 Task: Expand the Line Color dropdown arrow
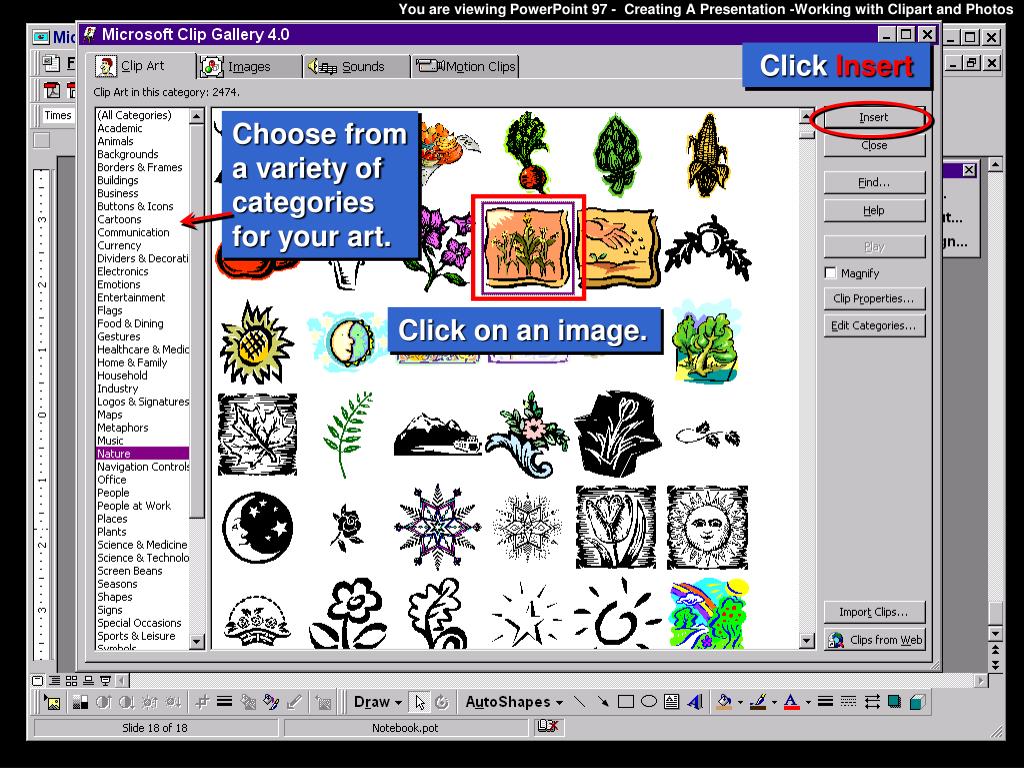coord(775,702)
